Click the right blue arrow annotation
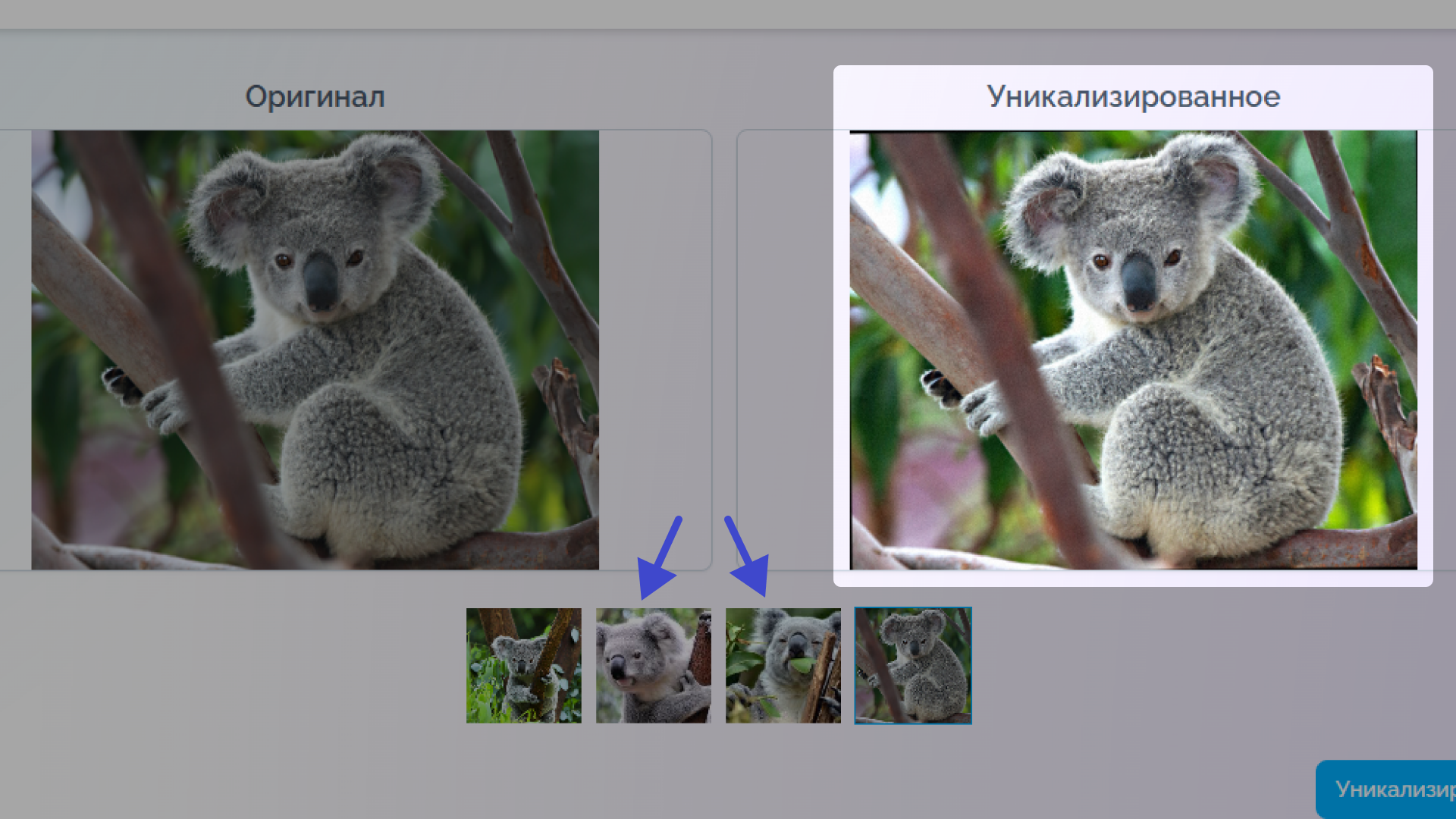This screenshot has width=1456, height=819. [x=748, y=557]
